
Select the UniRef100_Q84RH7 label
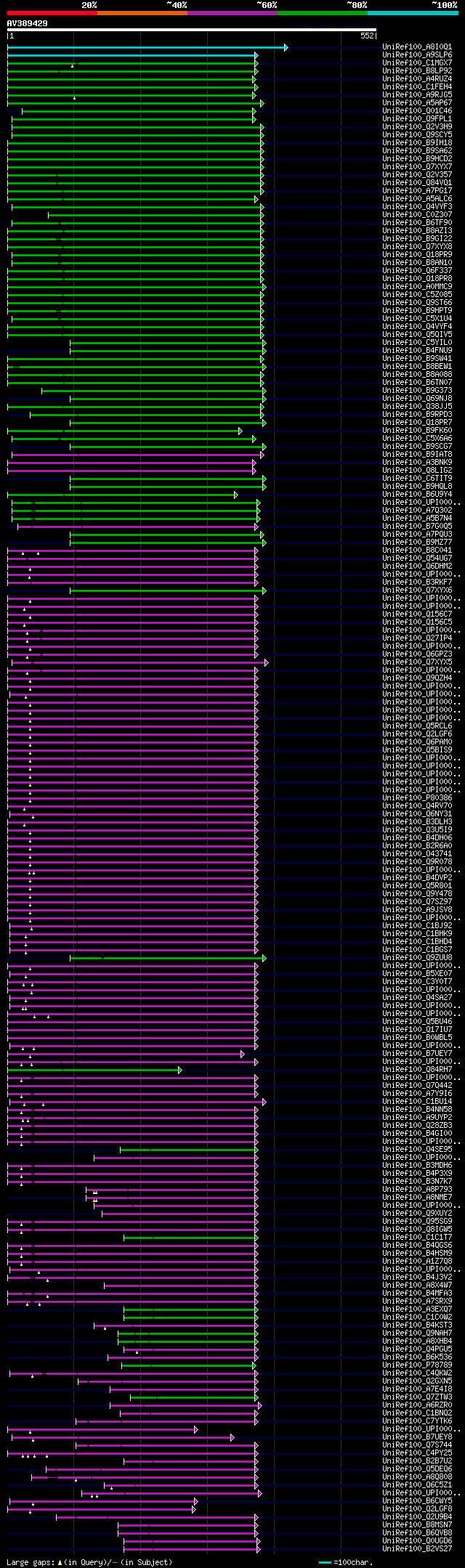tap(417, 1070)
